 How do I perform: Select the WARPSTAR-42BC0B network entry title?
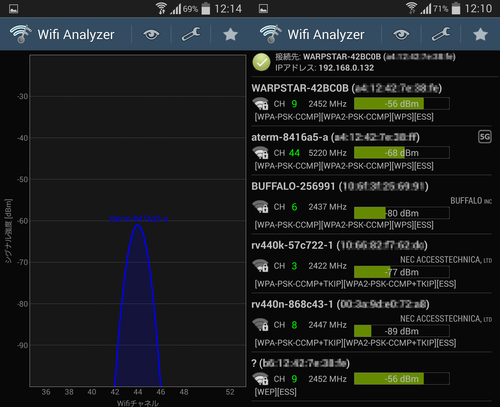pos(347,88)
